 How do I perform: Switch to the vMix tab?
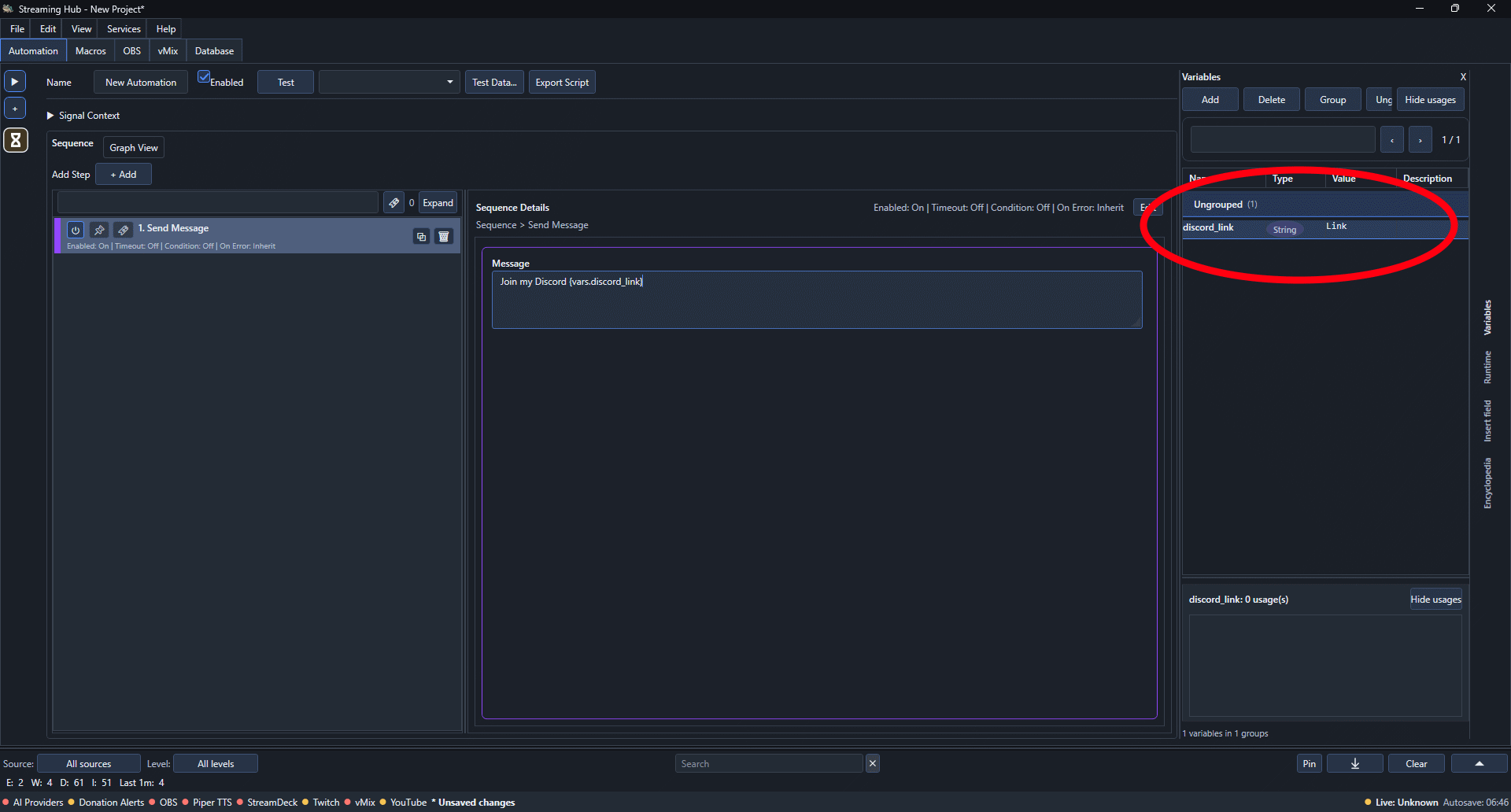point(168,50)
